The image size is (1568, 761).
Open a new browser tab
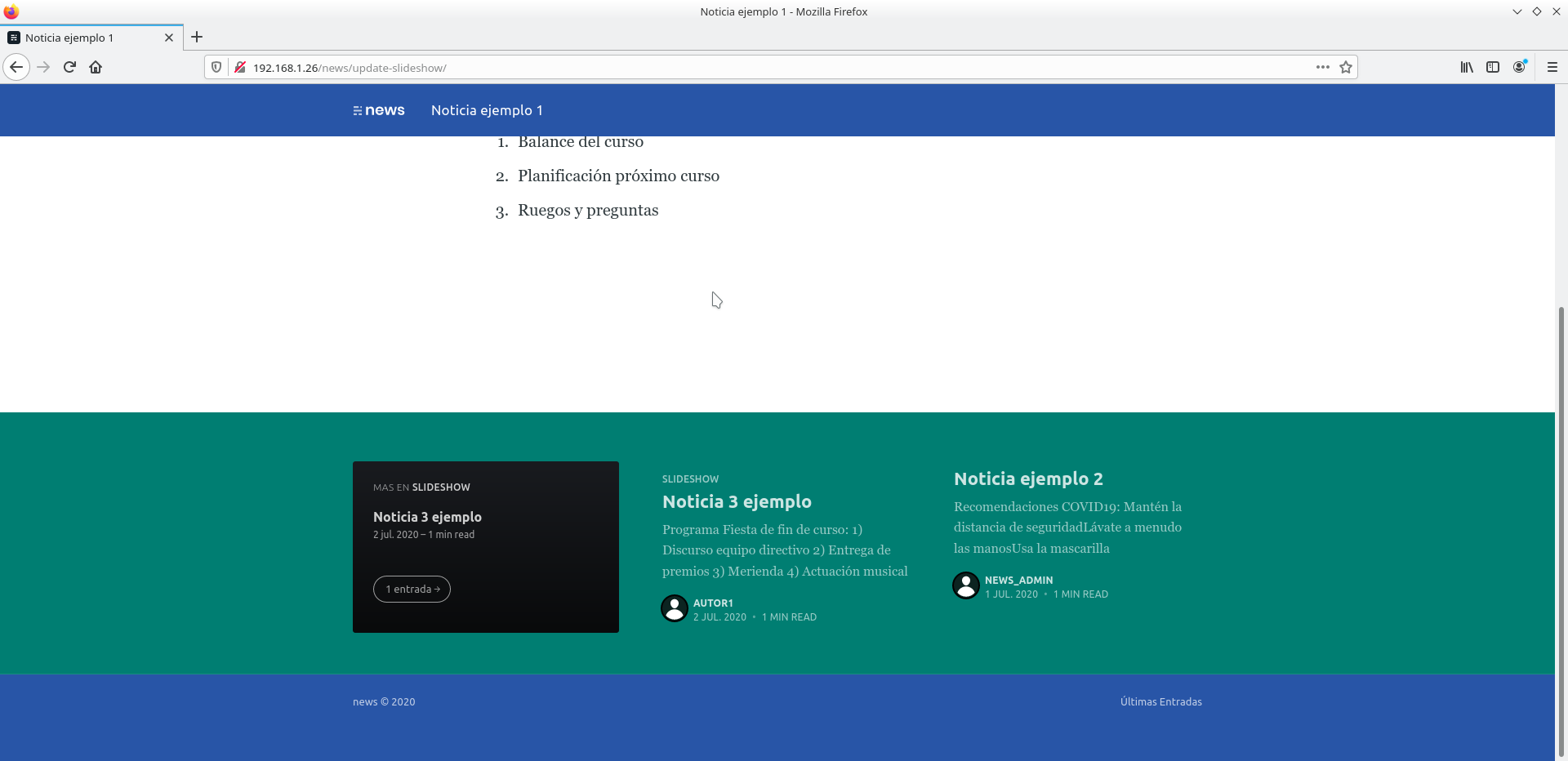pos(197,37)
